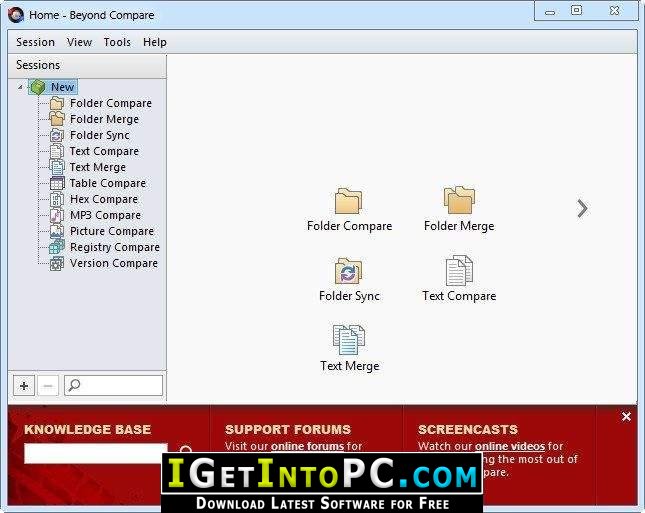645x513 pixels.
Task: Open the Help menu
Action: (155, 42)
